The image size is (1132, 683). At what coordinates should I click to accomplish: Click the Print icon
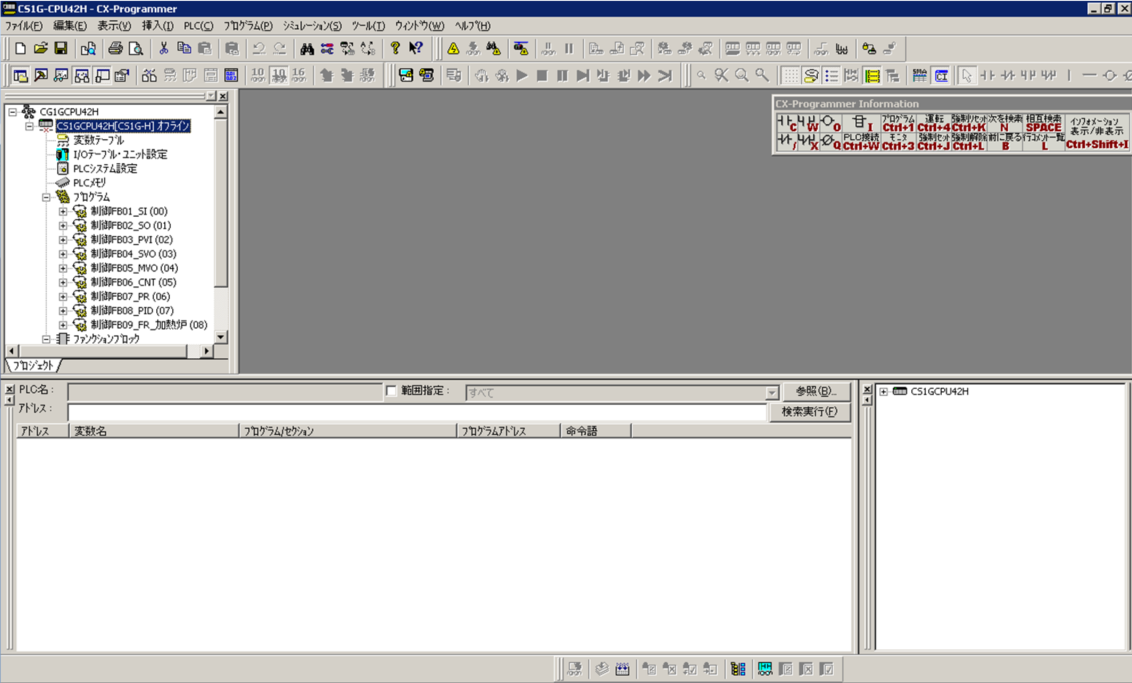pos(115,48)
